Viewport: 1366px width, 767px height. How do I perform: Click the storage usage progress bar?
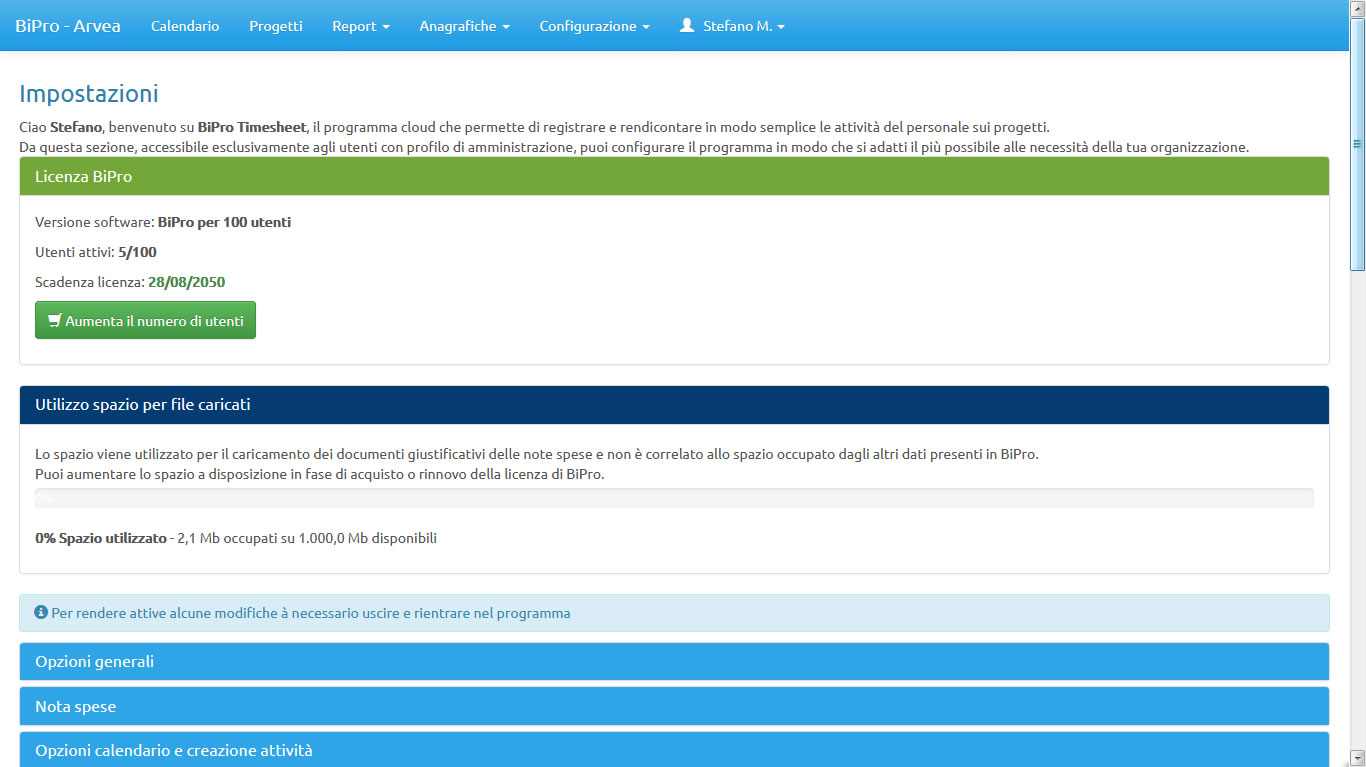point(674,498)
